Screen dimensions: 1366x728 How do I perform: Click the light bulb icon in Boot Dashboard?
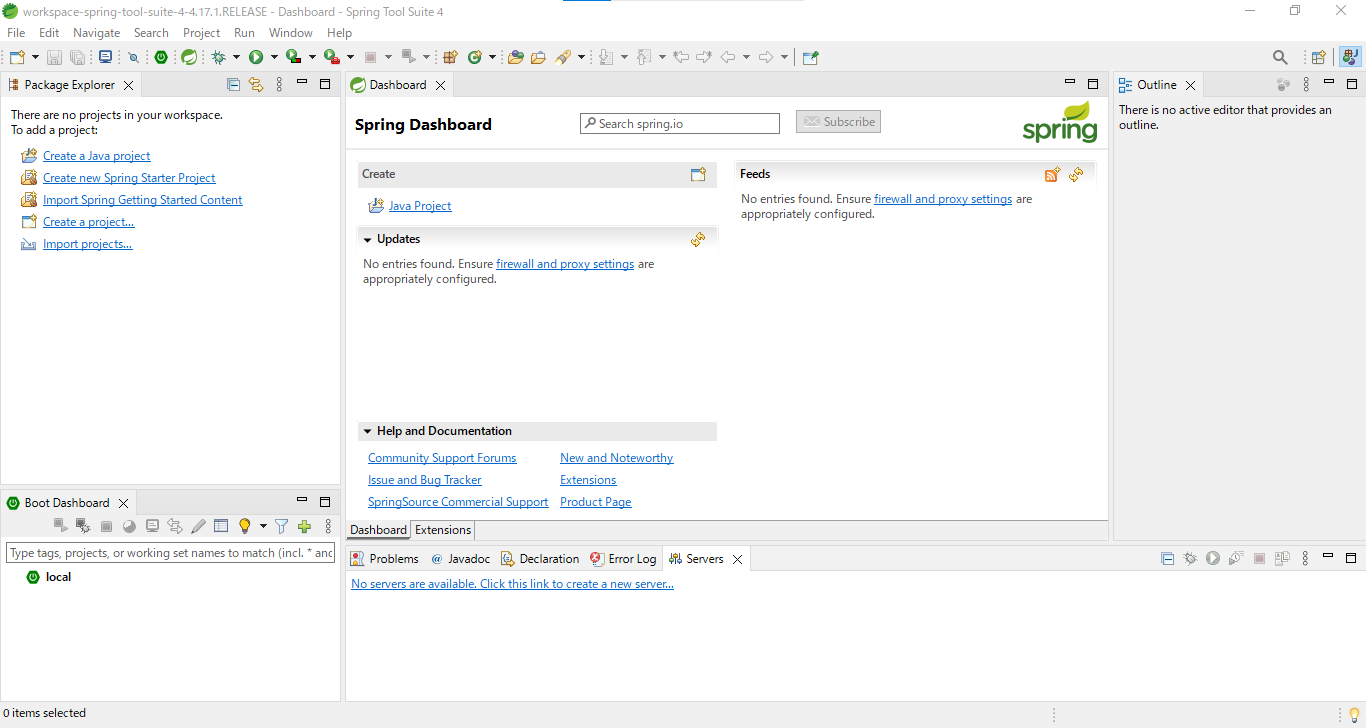(244, 526)
